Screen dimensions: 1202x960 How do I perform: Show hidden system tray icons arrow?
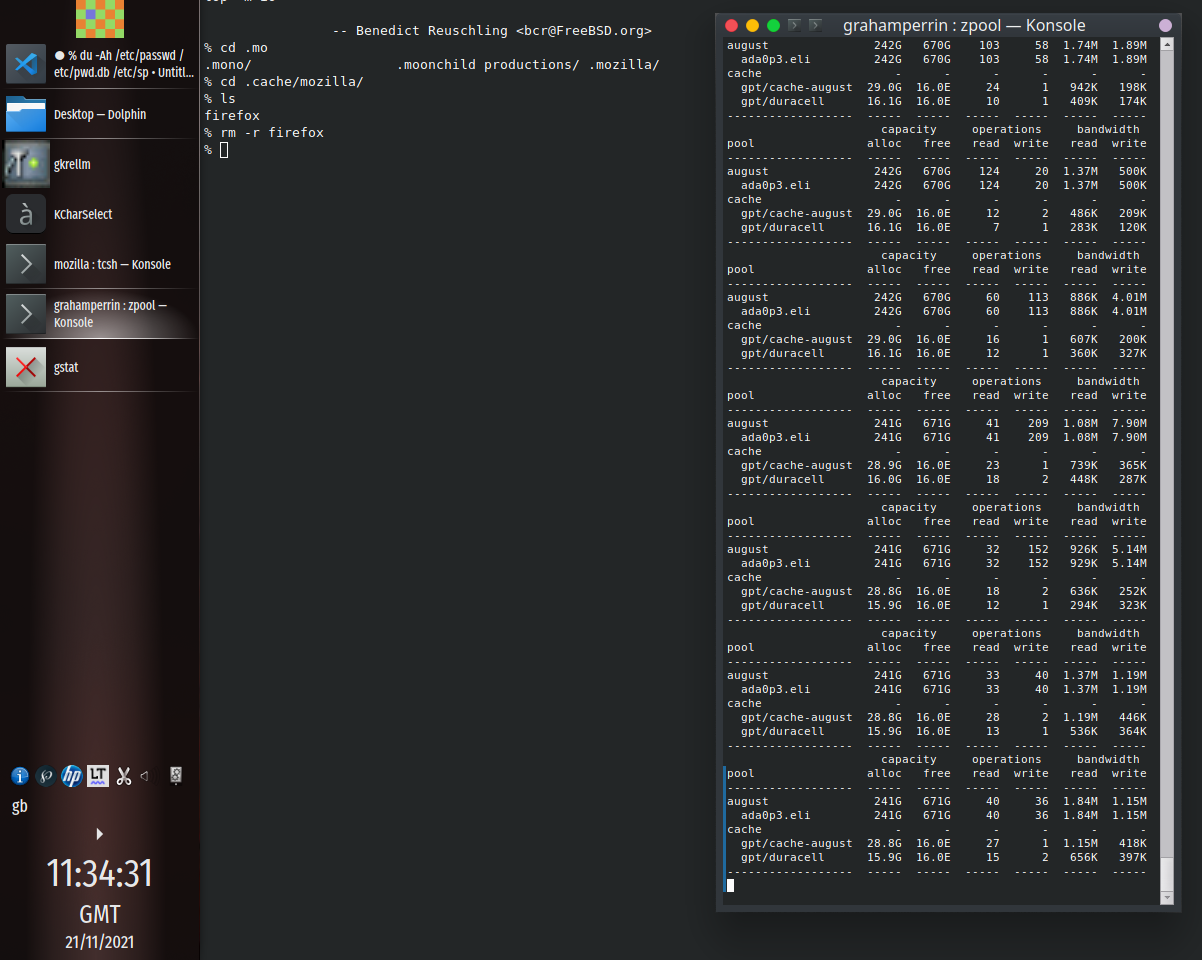coord(99,834)
